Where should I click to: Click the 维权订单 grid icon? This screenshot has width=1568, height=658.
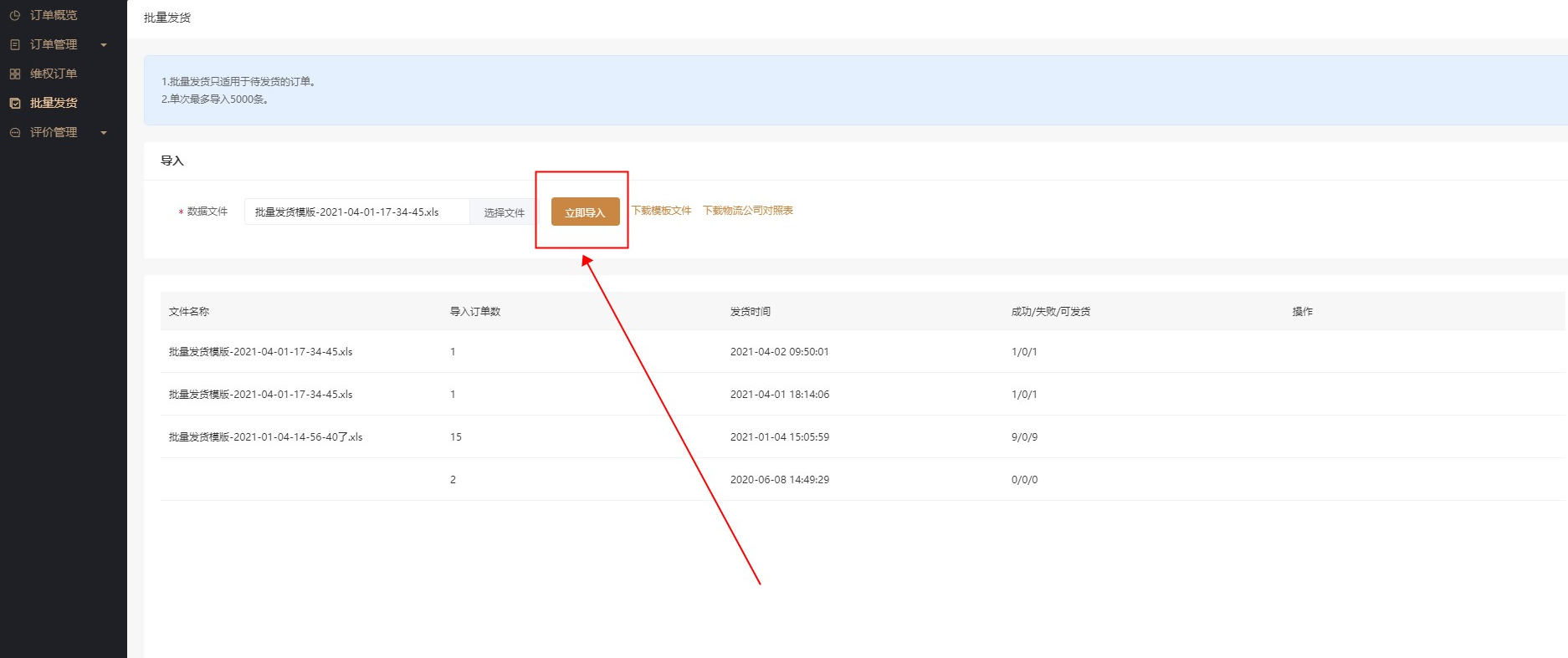point(15,74)
